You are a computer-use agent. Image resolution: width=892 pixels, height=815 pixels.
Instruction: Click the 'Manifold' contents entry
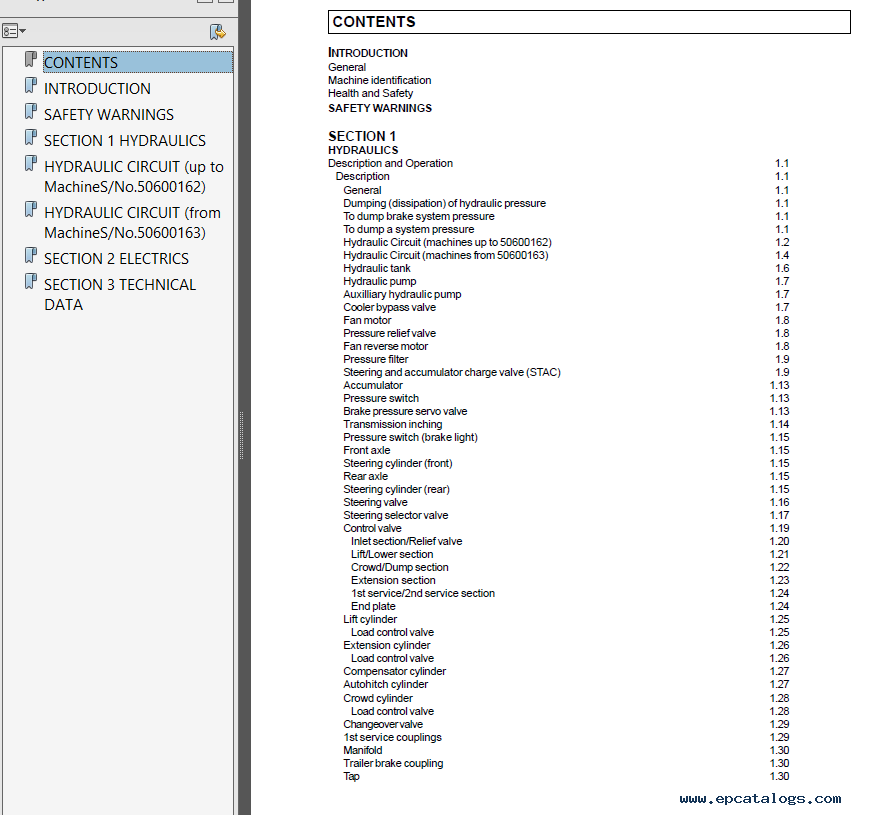point(362,751)
